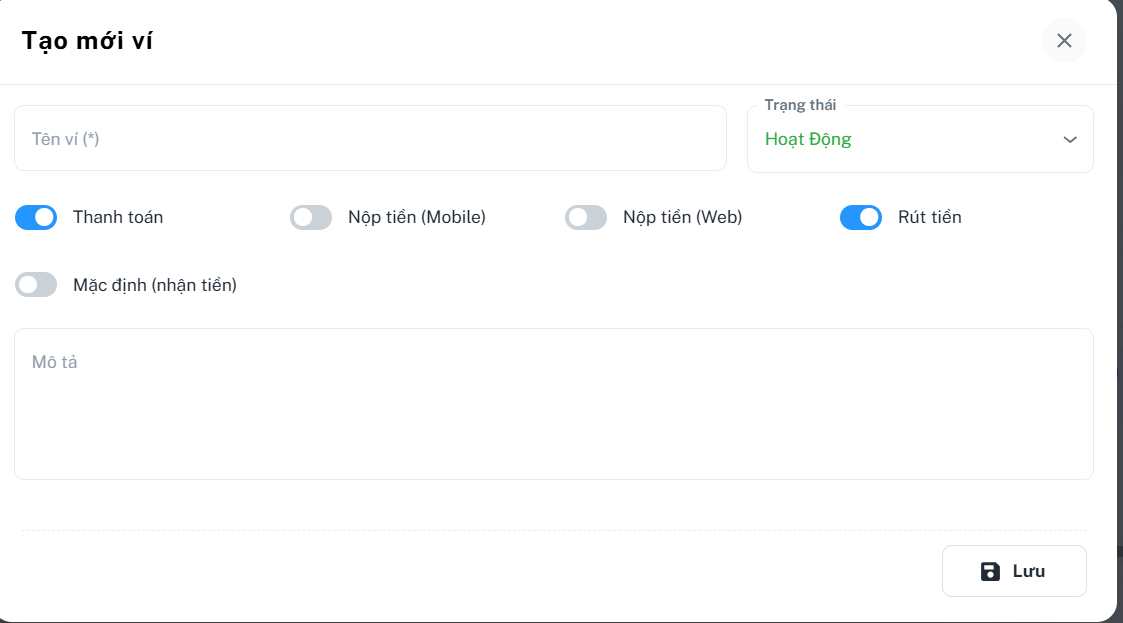1123x623 pixels.
Task: Turn on Nộp tiền (Web) switch
Action: pyautogui.click(x=586, y=217)
